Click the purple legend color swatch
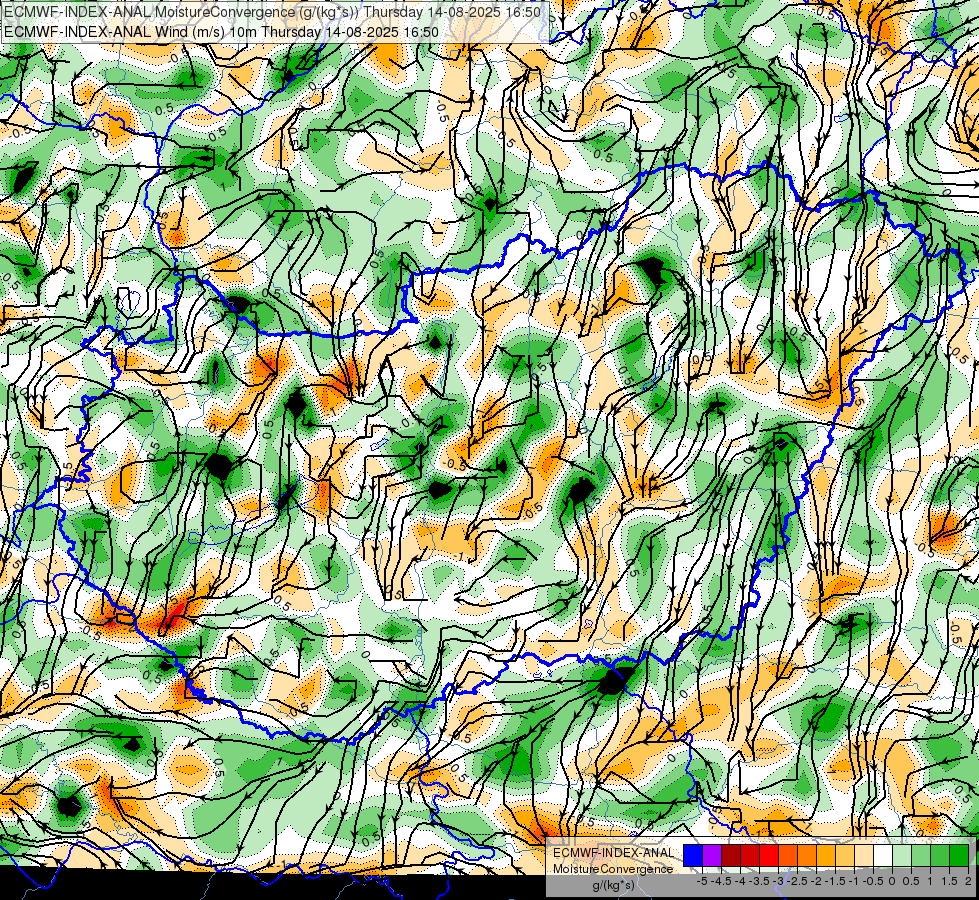The image size is (979, 900). pyautogui.click(x=712, y=855)
